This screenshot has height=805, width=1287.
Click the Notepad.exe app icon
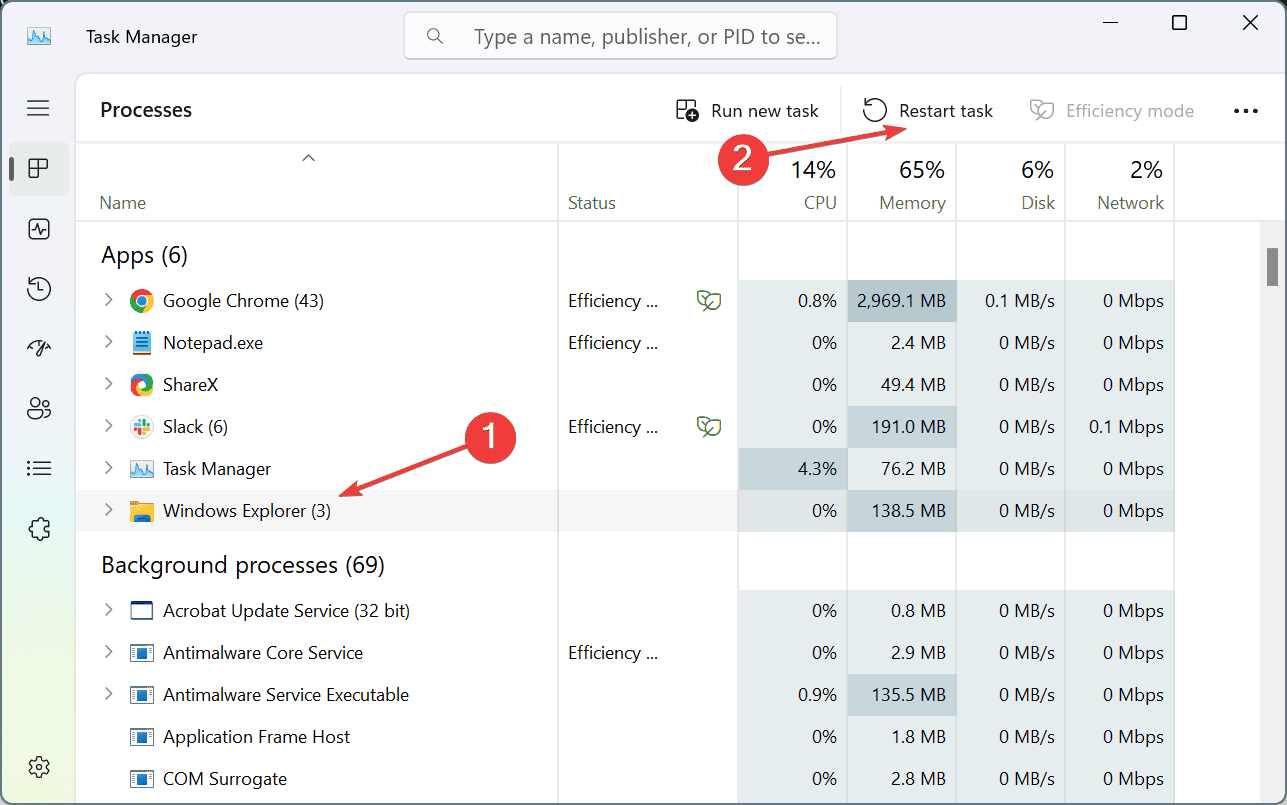[141, 343]
